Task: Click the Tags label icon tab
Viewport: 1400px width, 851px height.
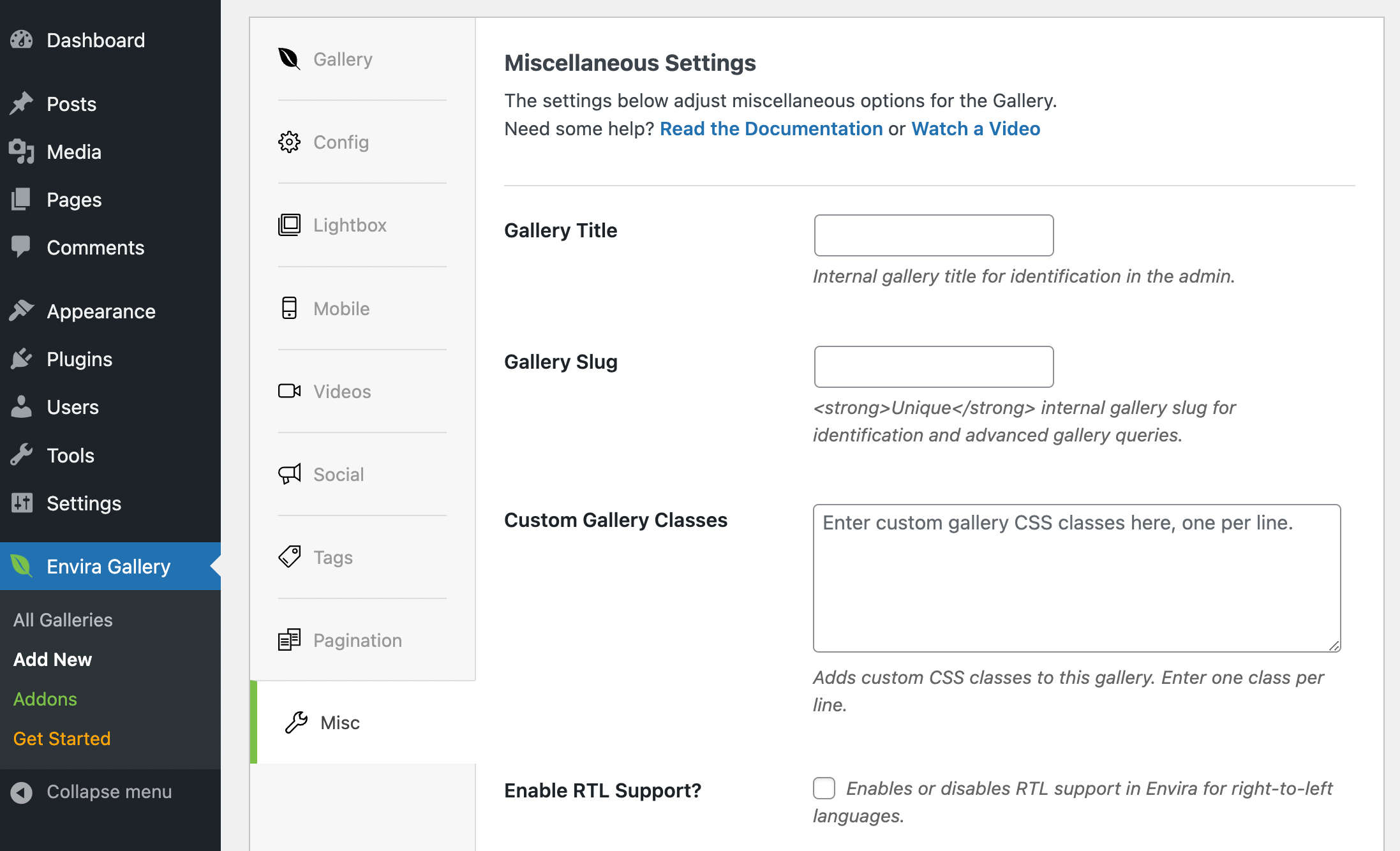Action: [289, 557]
